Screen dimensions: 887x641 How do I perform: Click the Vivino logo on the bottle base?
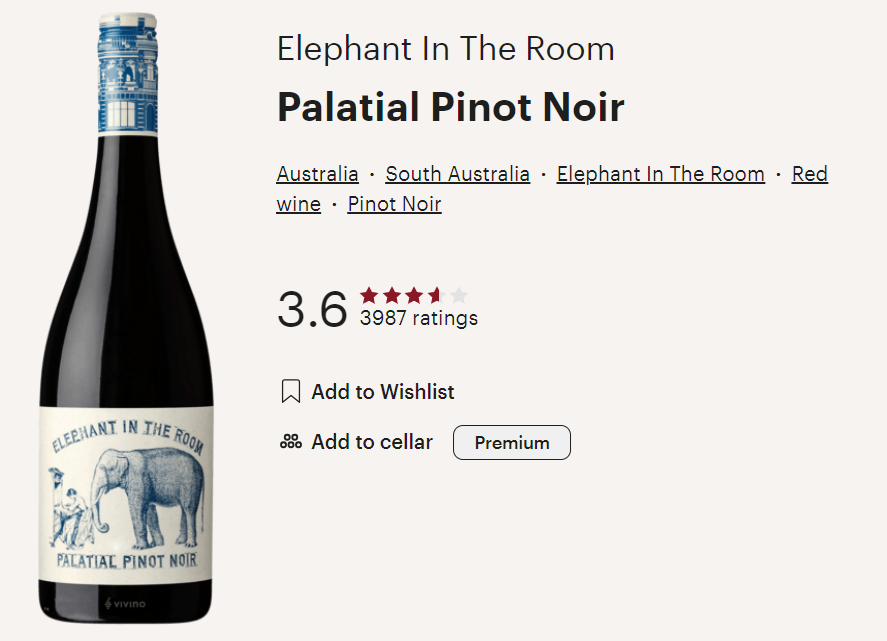(125, 604)
